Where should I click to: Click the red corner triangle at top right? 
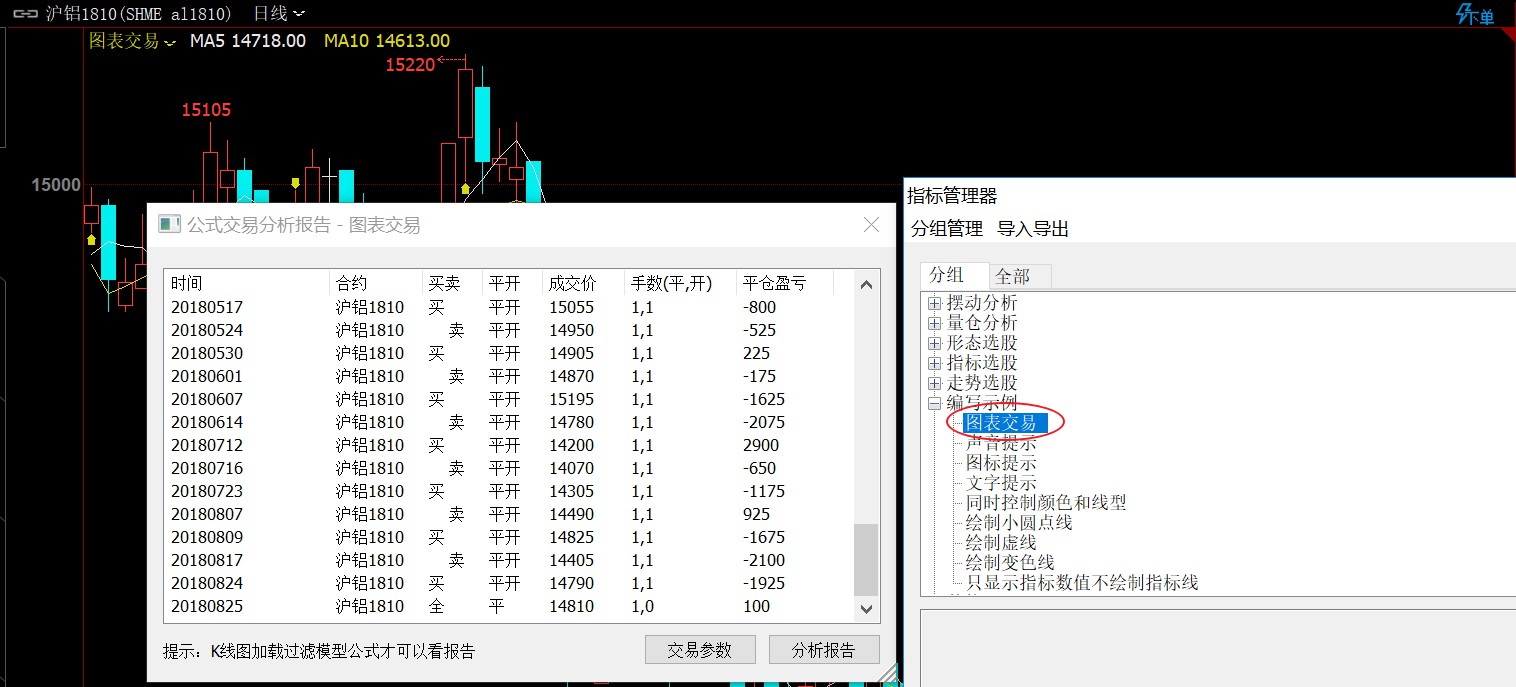click(1508, 35)
